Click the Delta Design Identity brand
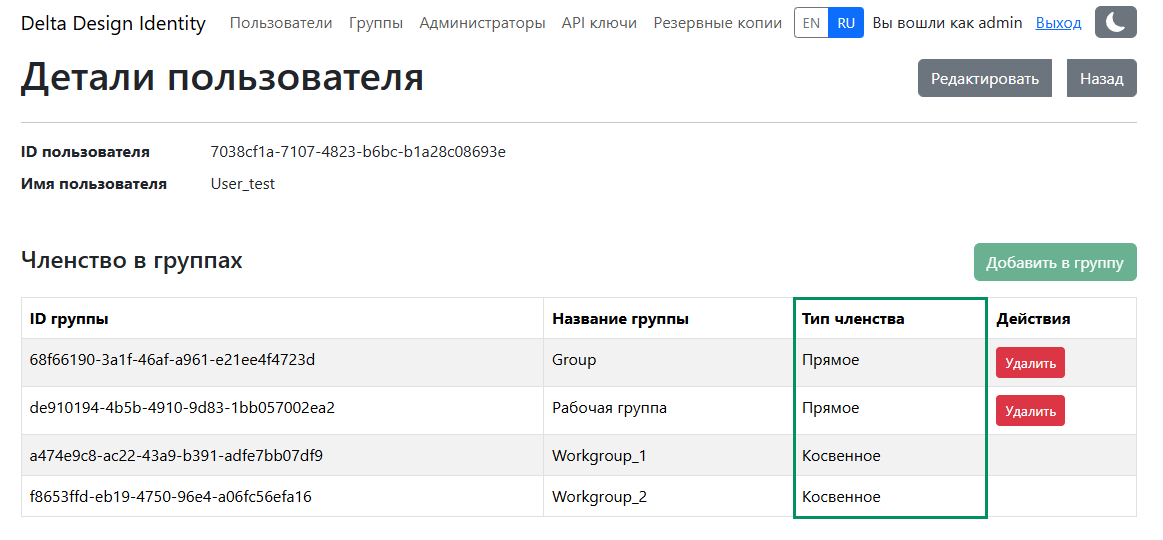Image resolution: width=1163 pixels, height=540 pixels. (x=113, y=23)
